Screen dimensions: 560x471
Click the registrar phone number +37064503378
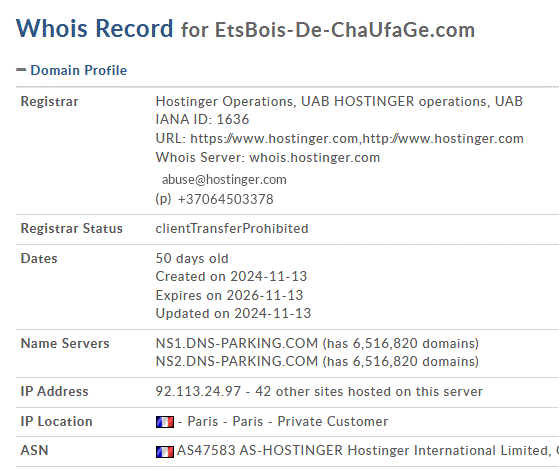225,199
